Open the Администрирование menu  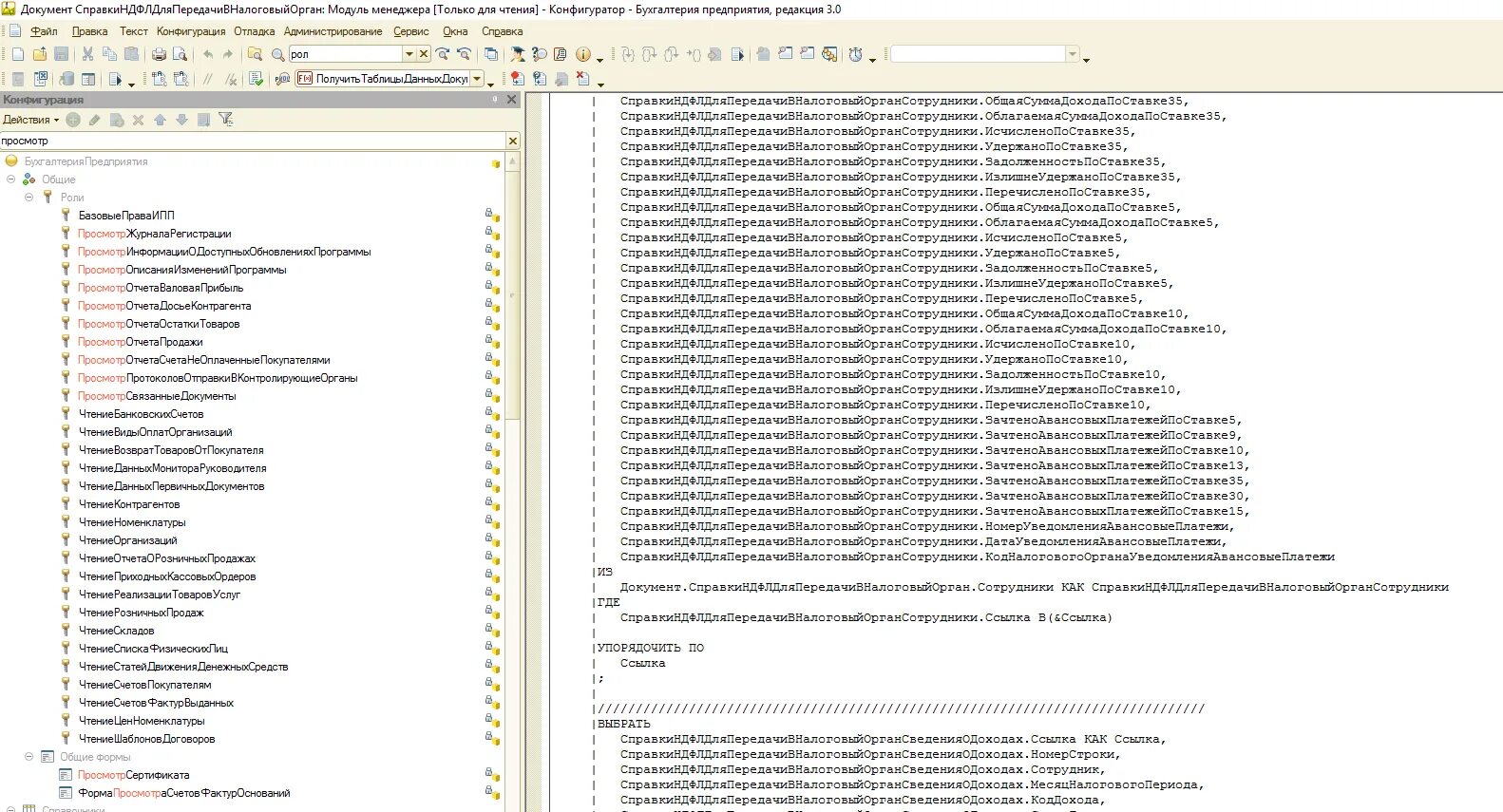tap(333, 31)
